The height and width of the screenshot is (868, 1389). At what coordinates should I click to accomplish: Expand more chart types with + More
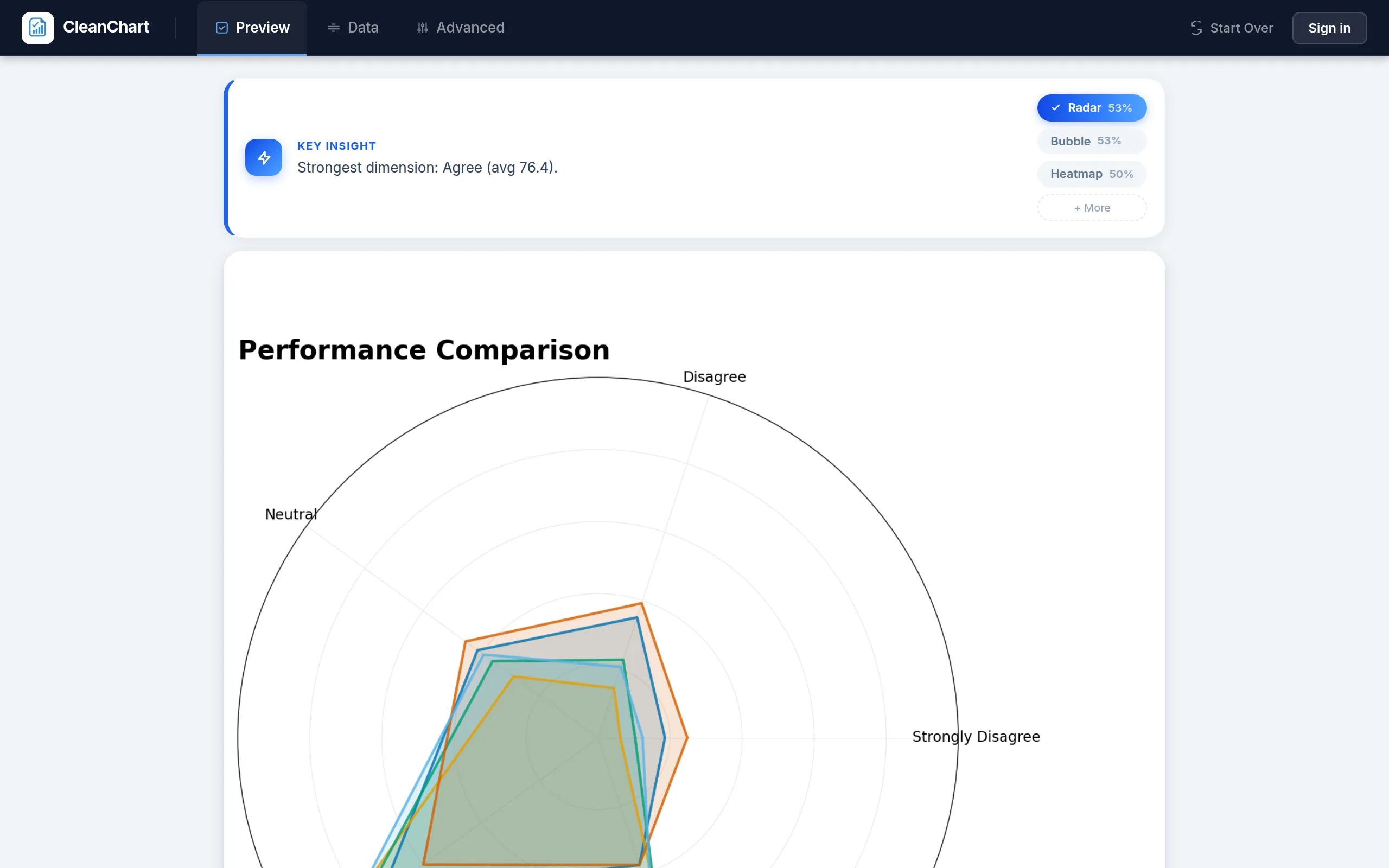(x=1092, y=208)
